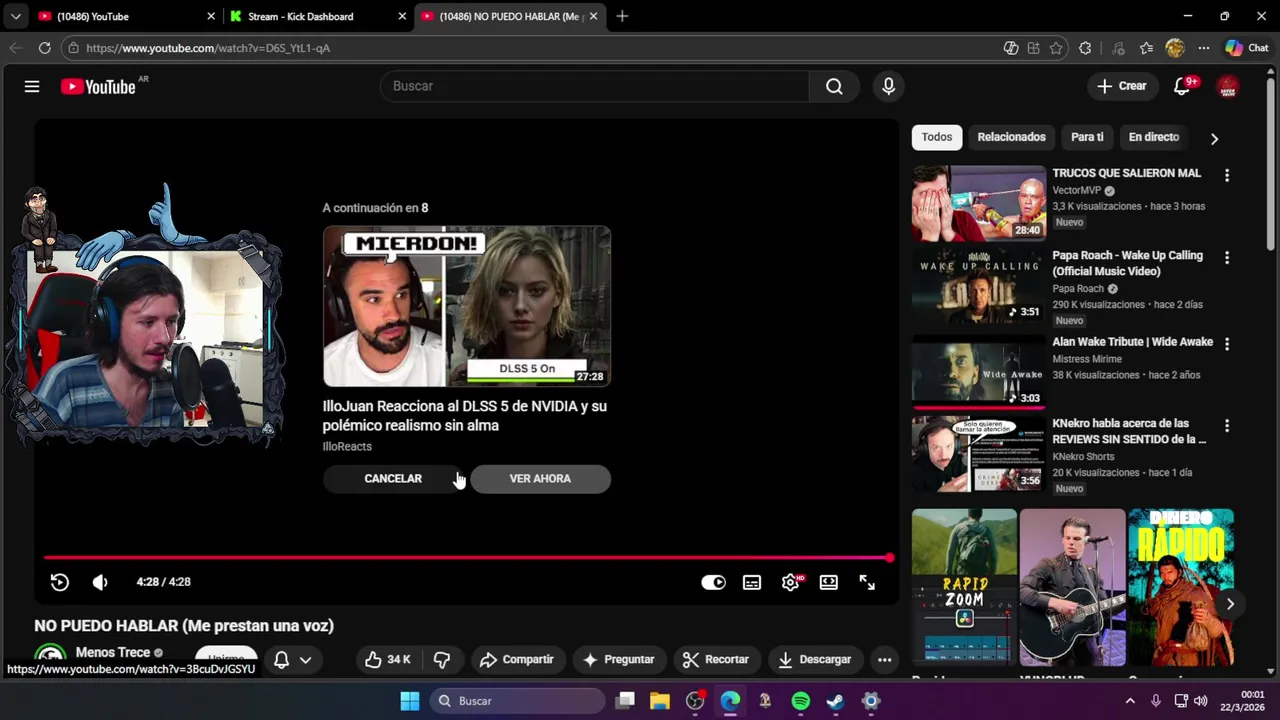Advance the shorts carousel with arrow
The image size is (1280, 720).
pos(1230,604)
